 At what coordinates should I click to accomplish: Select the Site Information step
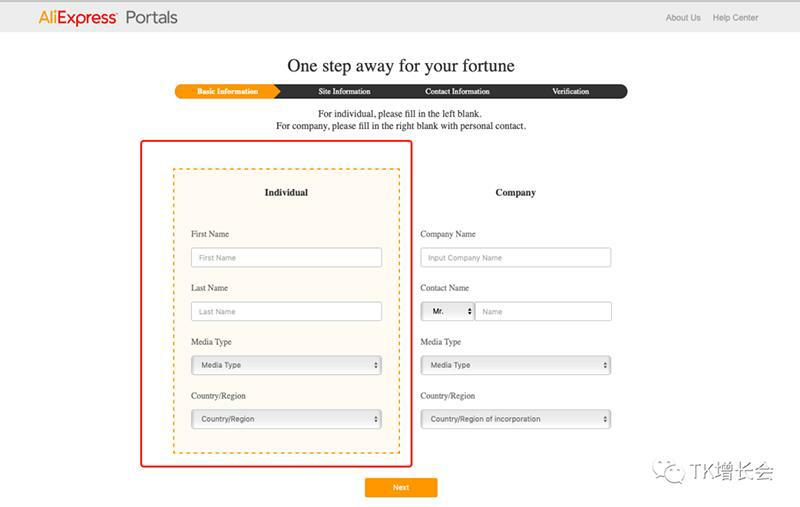pos(344,92)
